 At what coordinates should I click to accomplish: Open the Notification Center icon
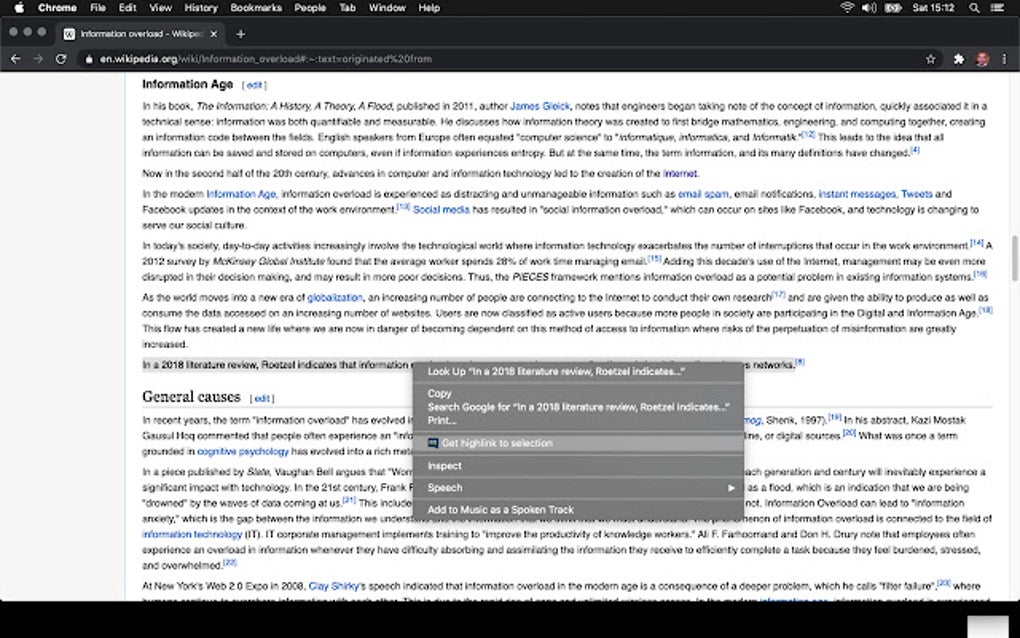(x=997, y=8)
